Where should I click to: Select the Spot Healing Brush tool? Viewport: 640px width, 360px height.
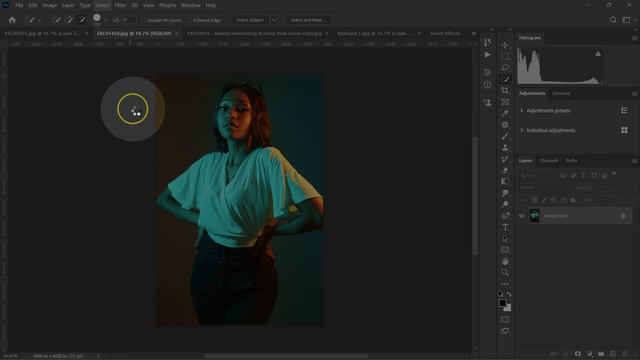[x=505, y=124]
